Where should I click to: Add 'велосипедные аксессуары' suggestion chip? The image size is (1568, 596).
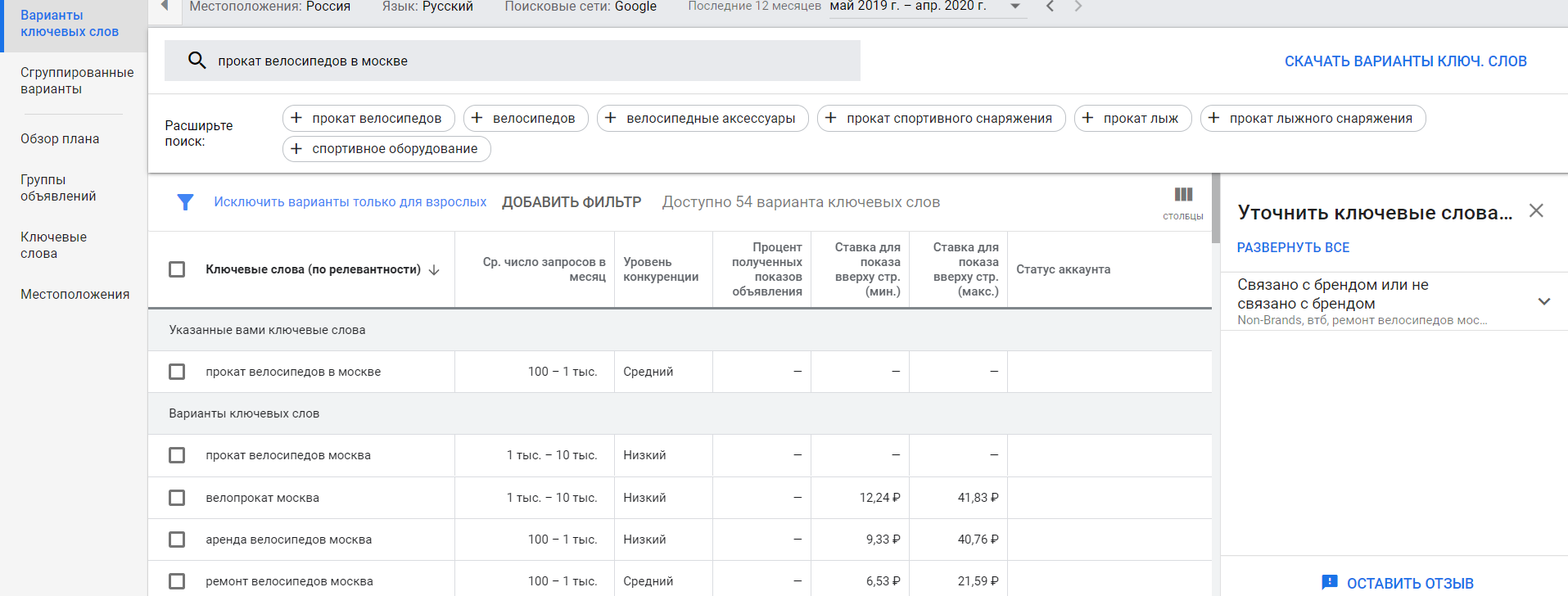(703, 118)
